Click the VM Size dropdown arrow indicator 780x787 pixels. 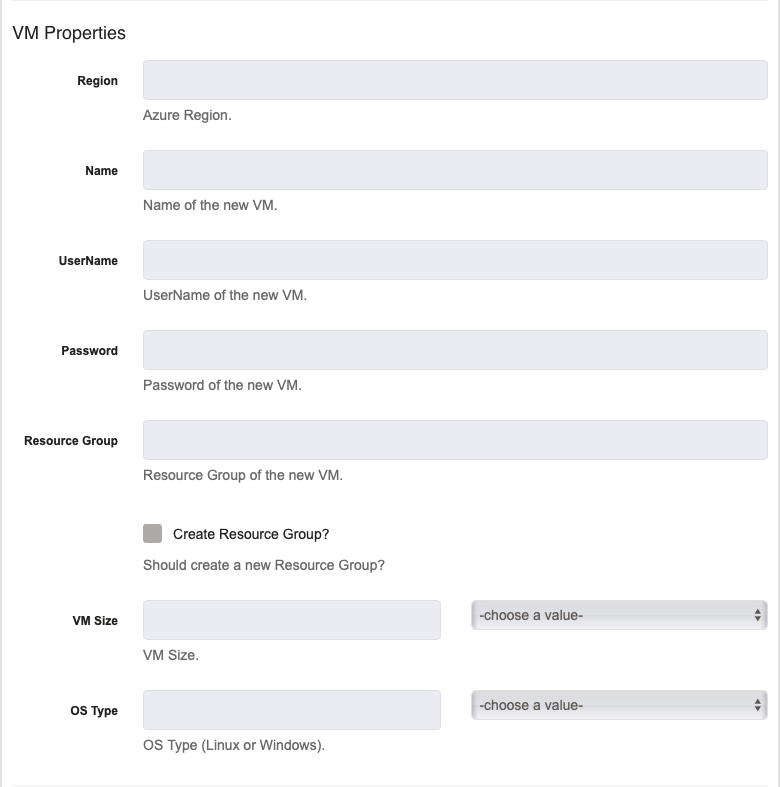click(x=757, y=615)
